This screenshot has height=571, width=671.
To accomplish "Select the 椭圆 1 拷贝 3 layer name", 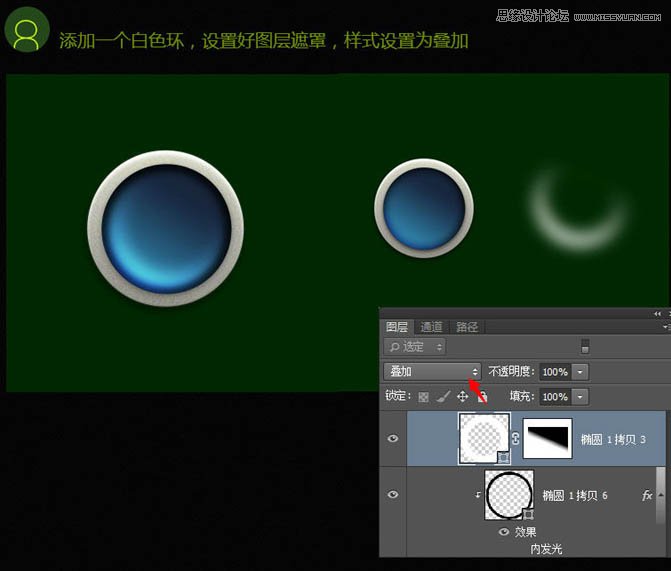I will tap(613, 440).
